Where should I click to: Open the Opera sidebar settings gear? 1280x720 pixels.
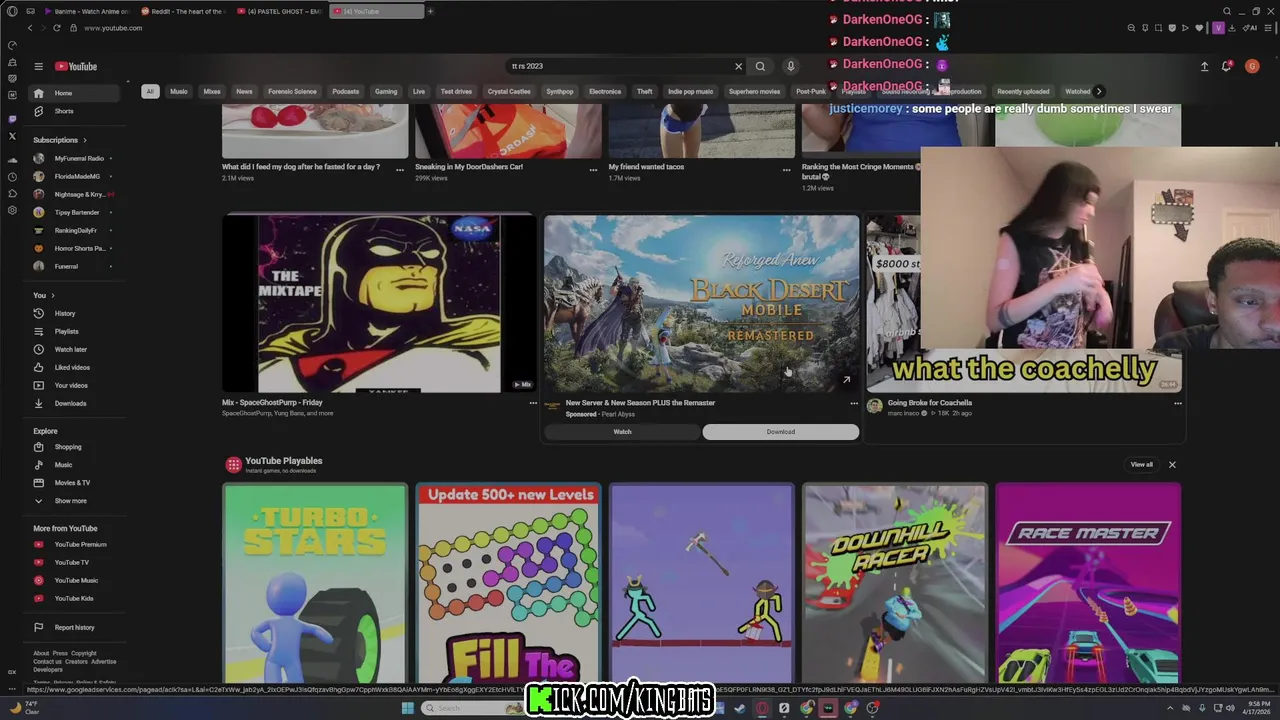(x=12, y=211)
